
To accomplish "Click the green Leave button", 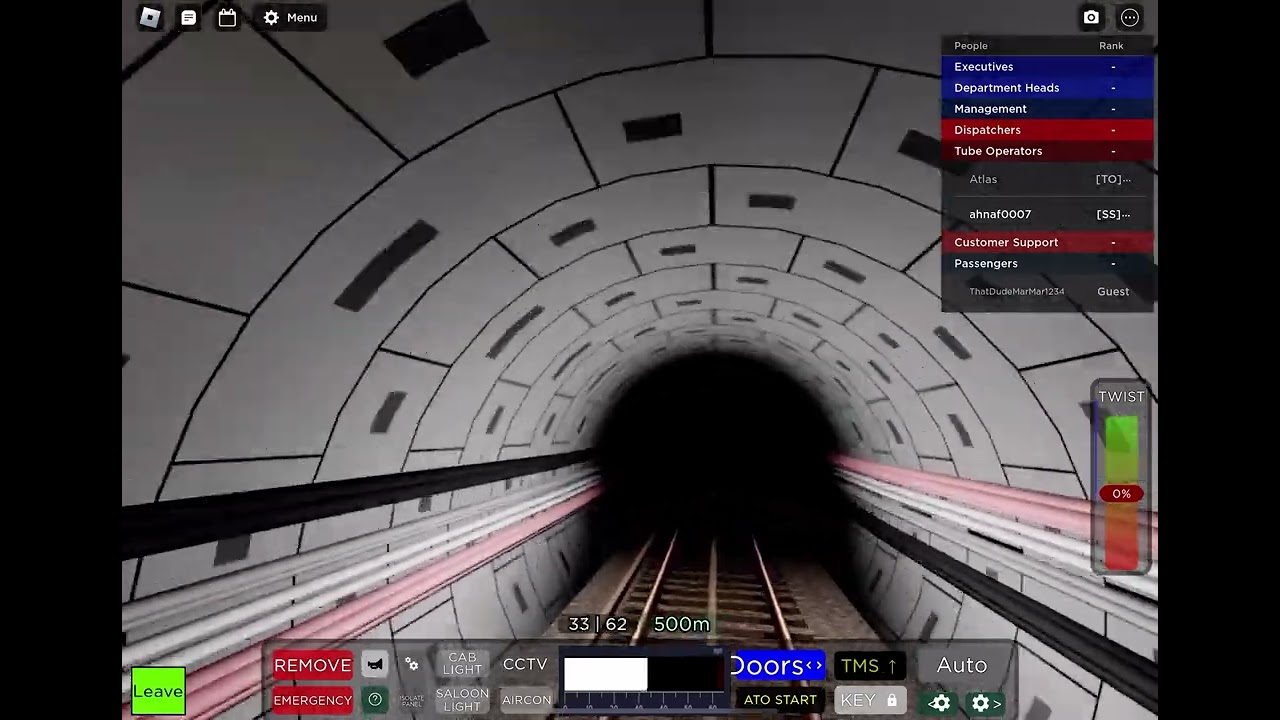I will click(158, 691).
